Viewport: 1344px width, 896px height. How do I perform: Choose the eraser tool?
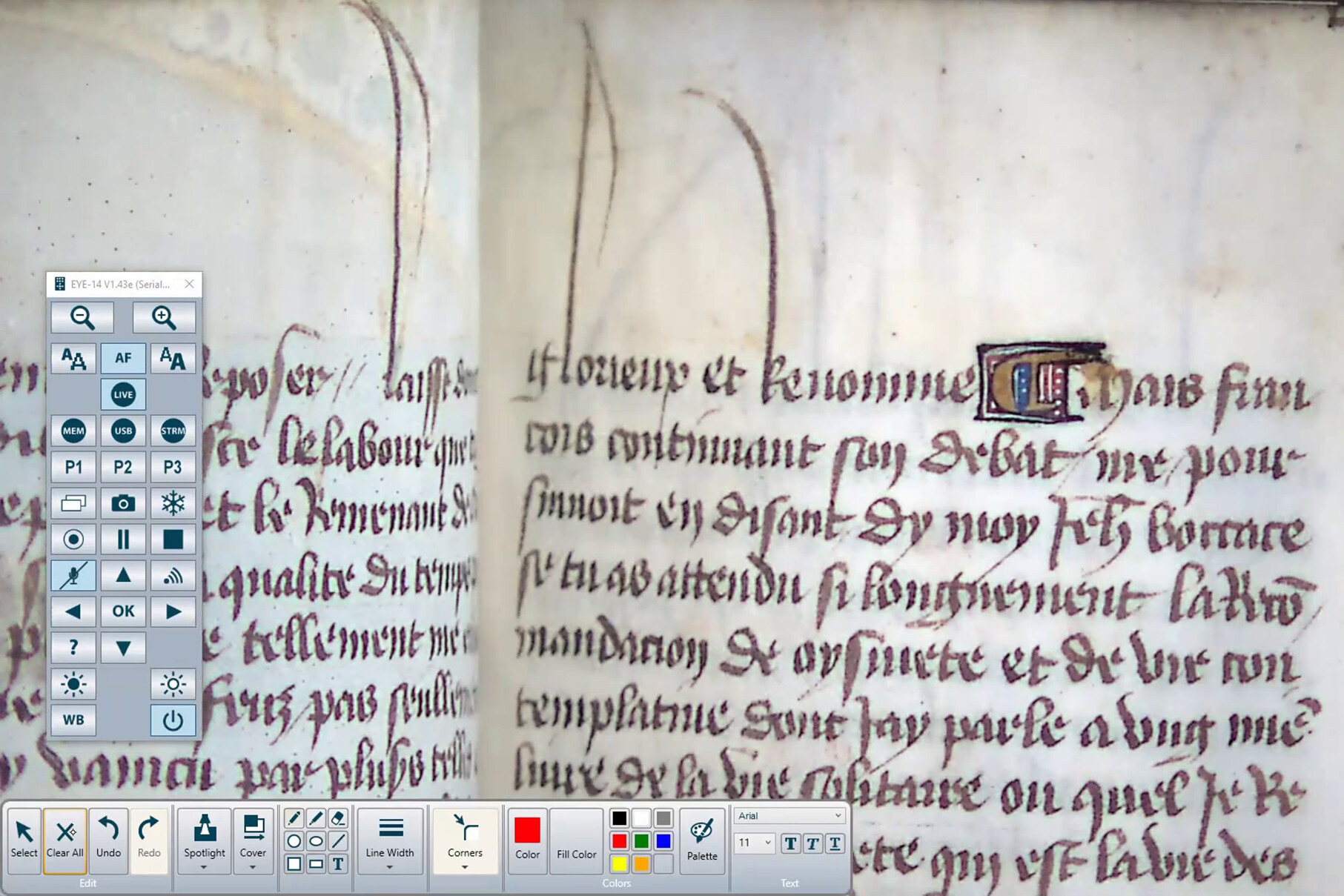[338, 818]
